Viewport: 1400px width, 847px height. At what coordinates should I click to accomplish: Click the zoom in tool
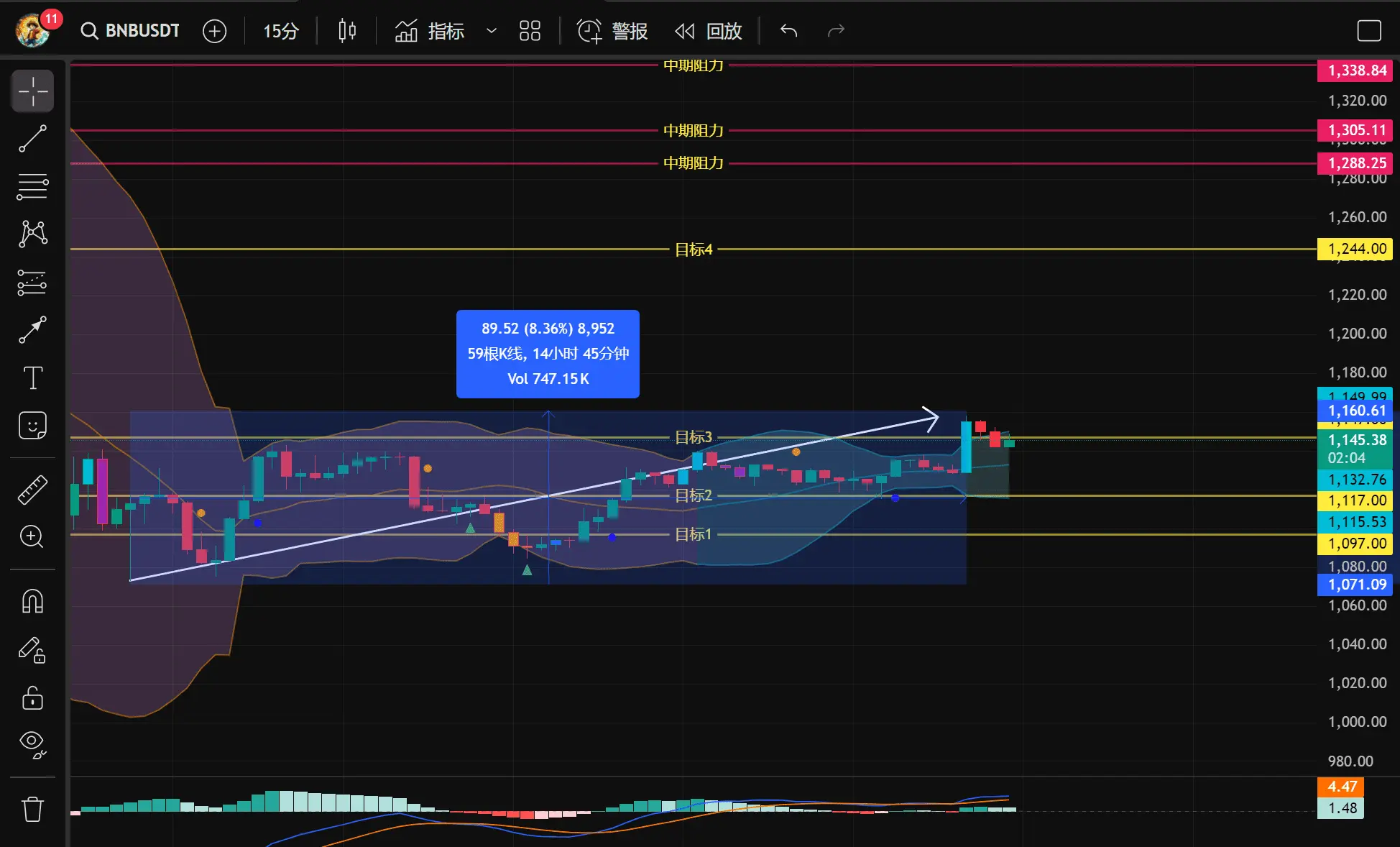pos(32,536)
